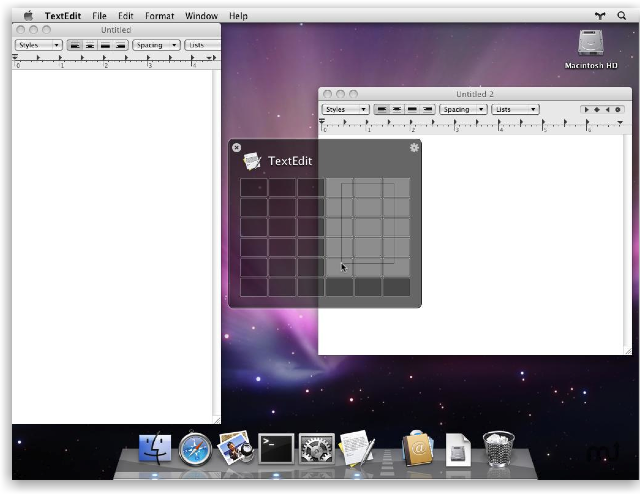Click the resize handle of the Untitled window

point(217,420)
